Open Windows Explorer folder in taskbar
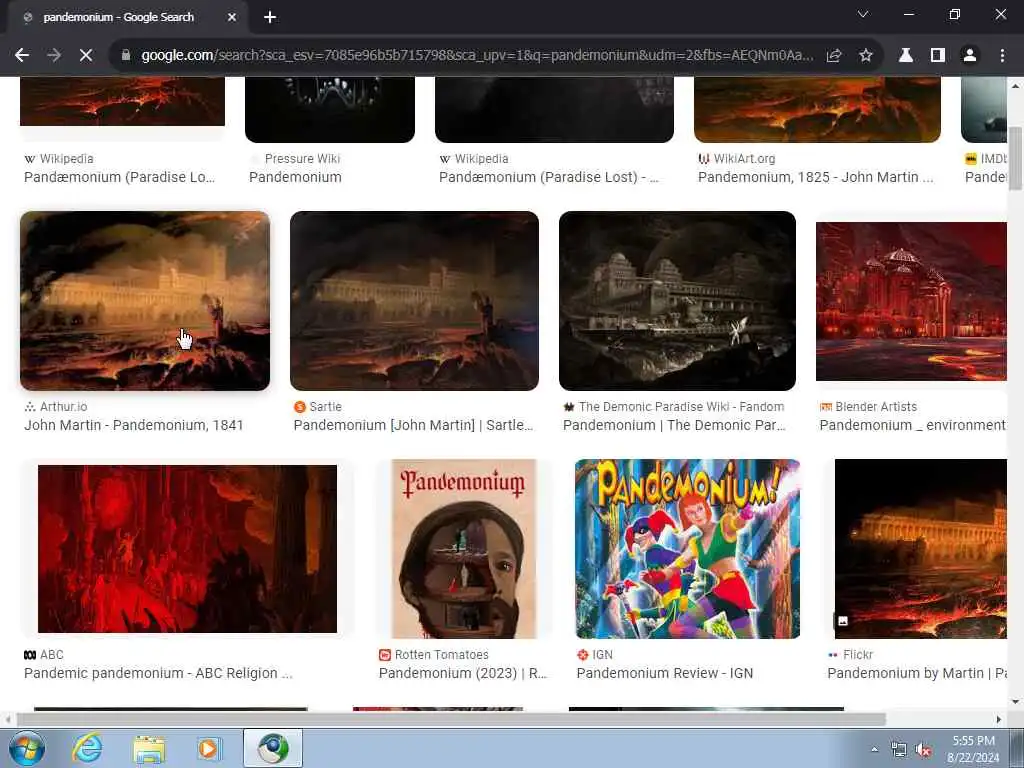The width and height of the screenshot is (1024, 768). (x=148, y=748)
